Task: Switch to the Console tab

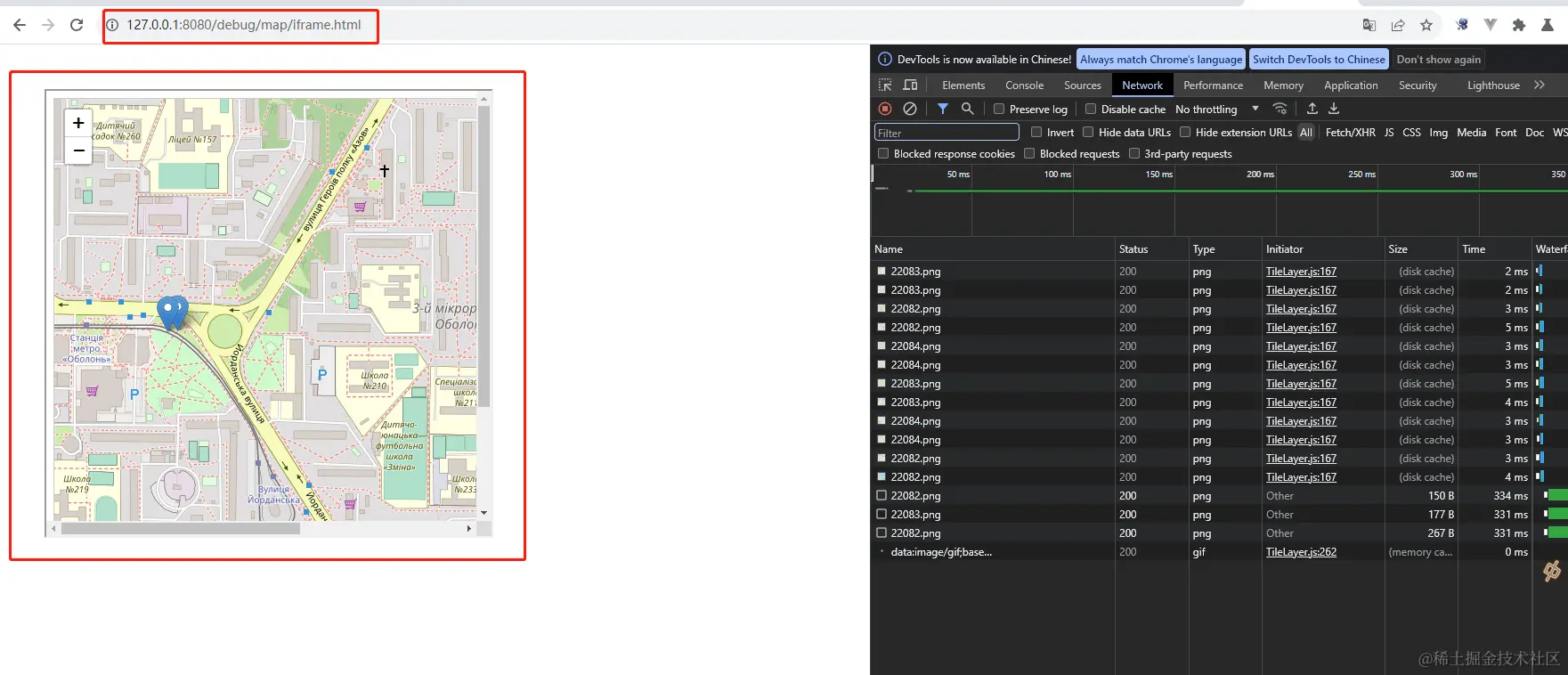Action: point(1025,85)
